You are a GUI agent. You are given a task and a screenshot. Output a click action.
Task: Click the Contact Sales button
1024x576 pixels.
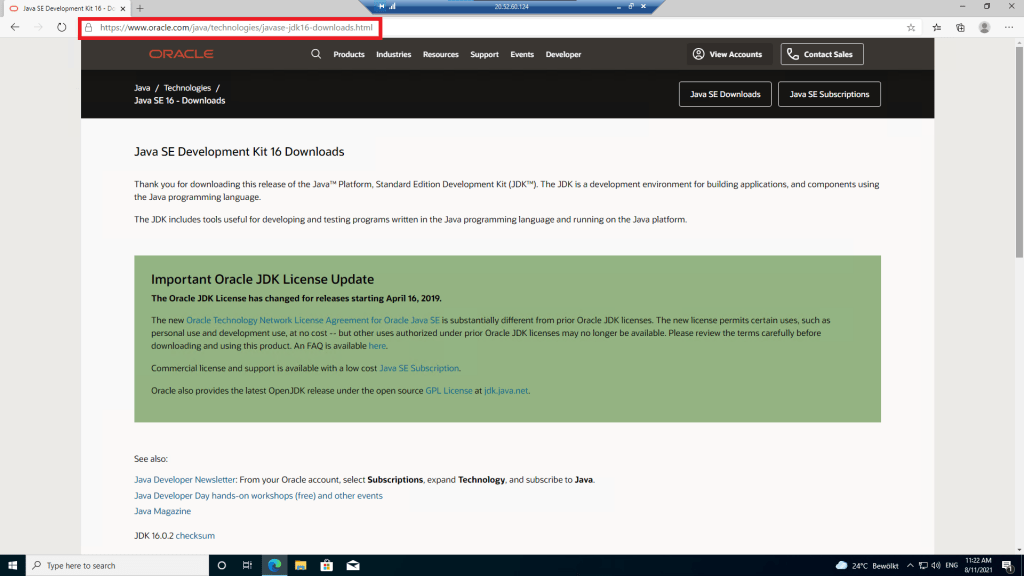(822, 54)
